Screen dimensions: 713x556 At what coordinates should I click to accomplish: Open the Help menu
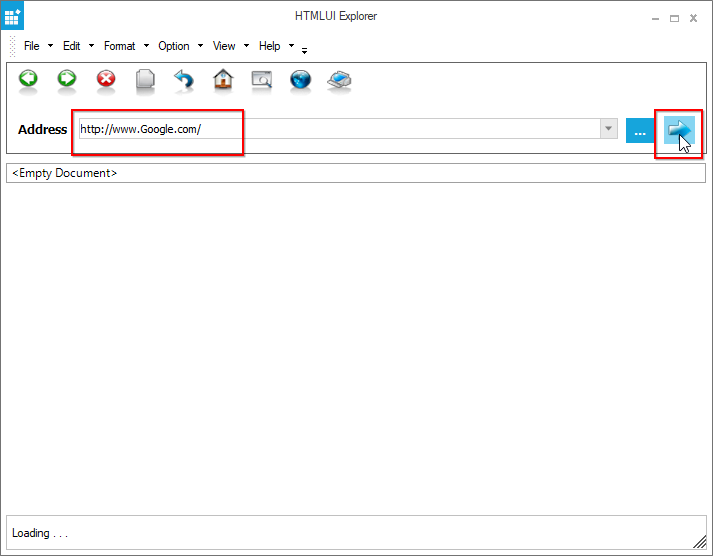270,46
